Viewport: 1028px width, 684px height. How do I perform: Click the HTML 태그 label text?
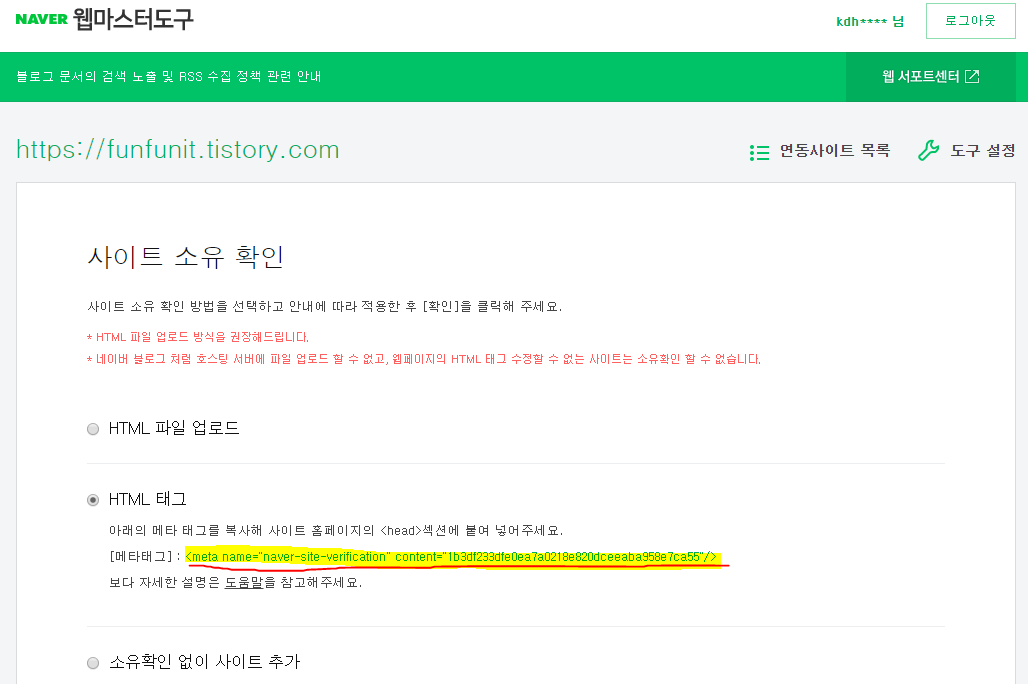point(148,500)
